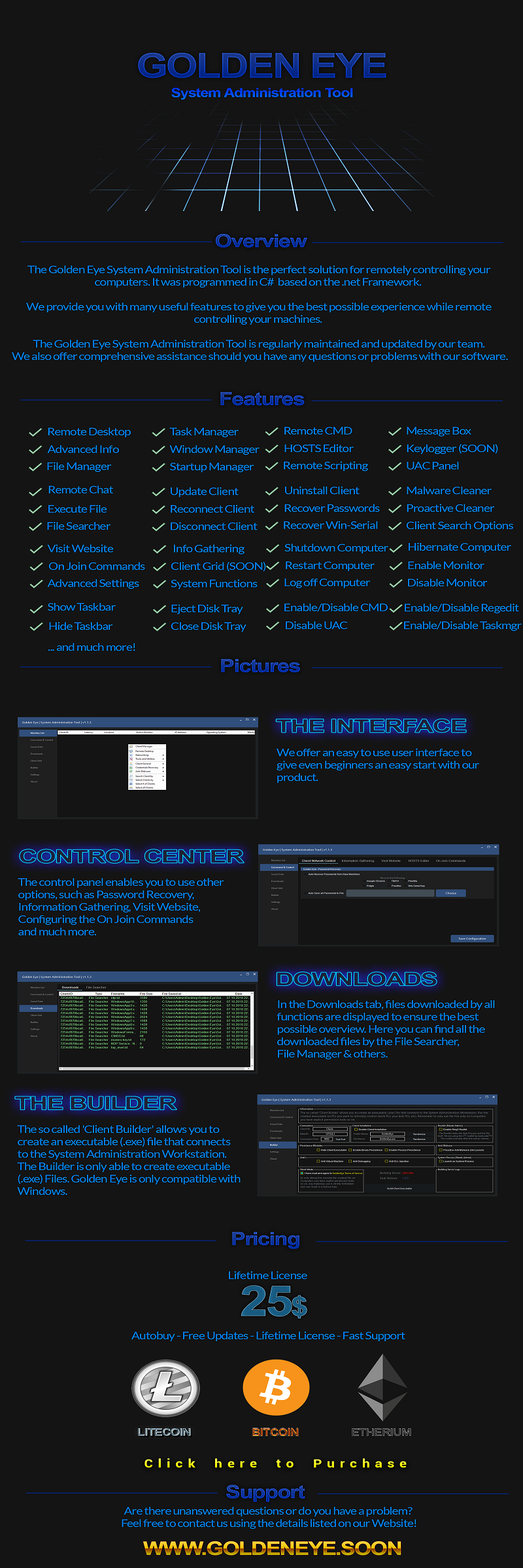Screen dimensions: 523x1568
Task: Expand Credentials Recovery submenu in Interface screenshot
Action: tap(147, 767)
